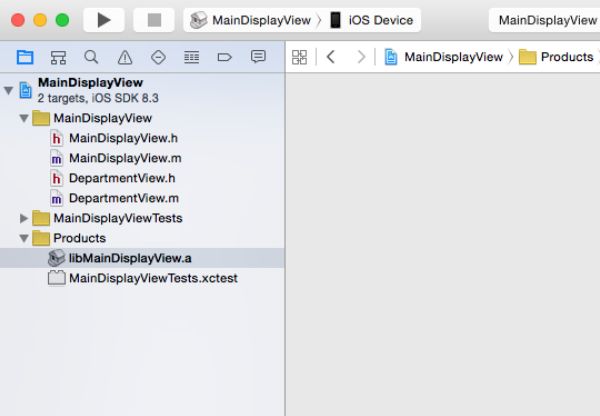
Task: Collapse the MainDisplayView project root
Action: [x=8, y=90]
